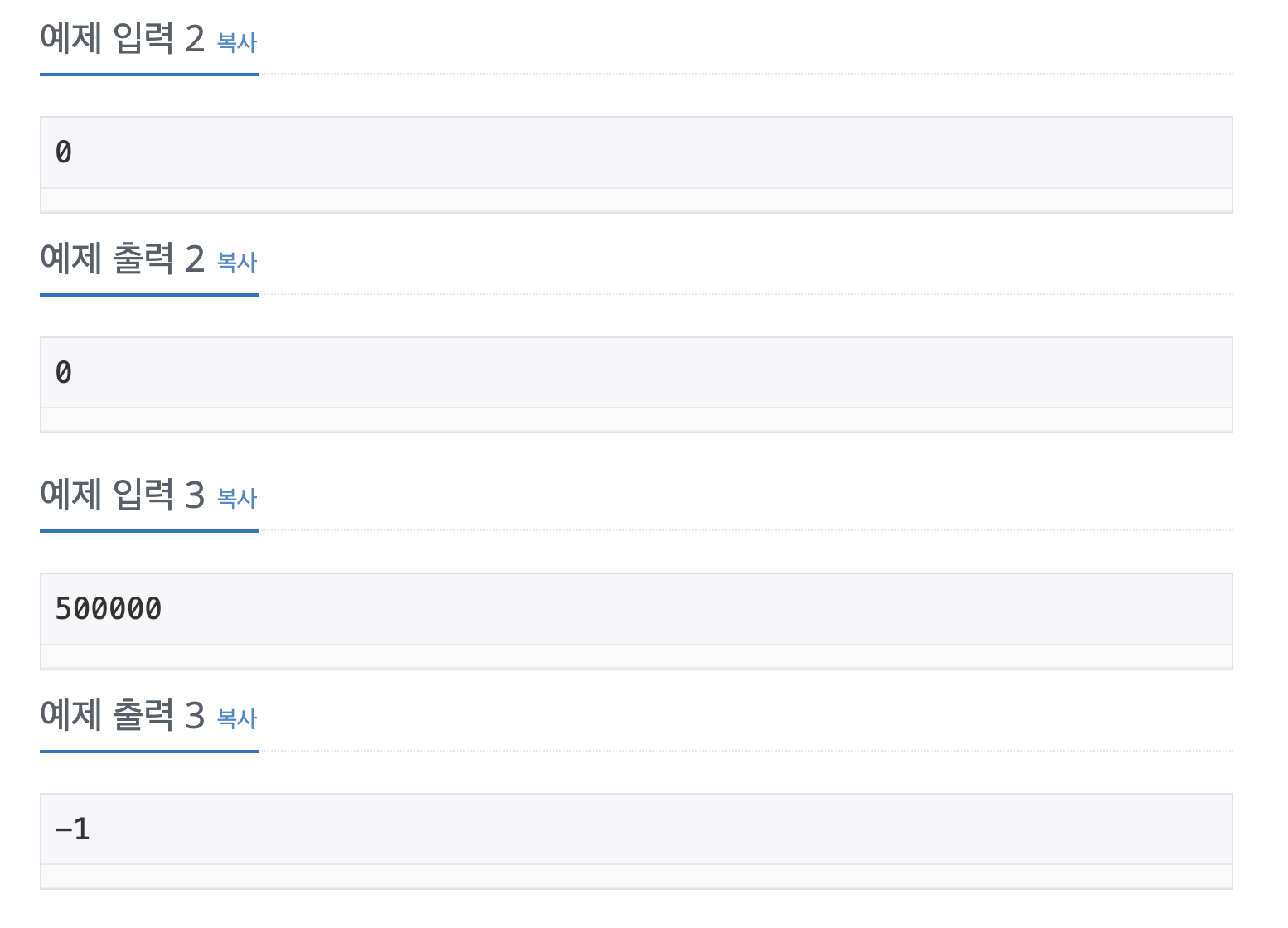Click the 예제 입력 3 heading
The height and width of the screenshot is (928, 1288).
[x=123, y=495]
